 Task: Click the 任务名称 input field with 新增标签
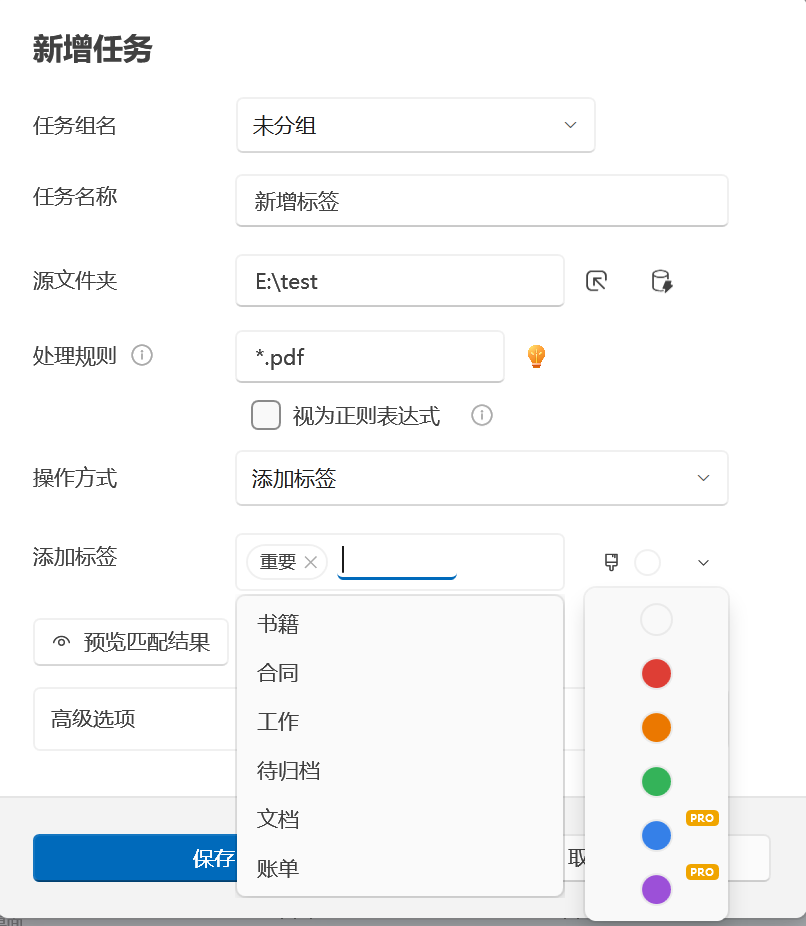point(482,200)
